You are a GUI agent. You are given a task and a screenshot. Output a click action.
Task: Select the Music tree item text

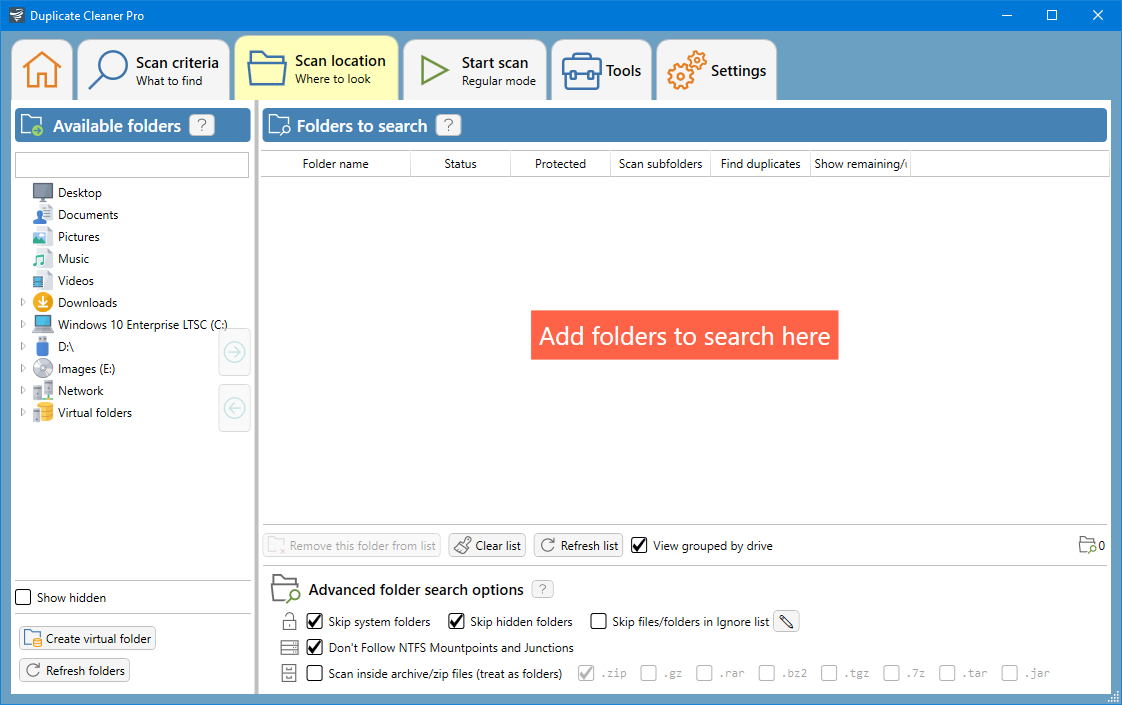(x=74, y=258)
